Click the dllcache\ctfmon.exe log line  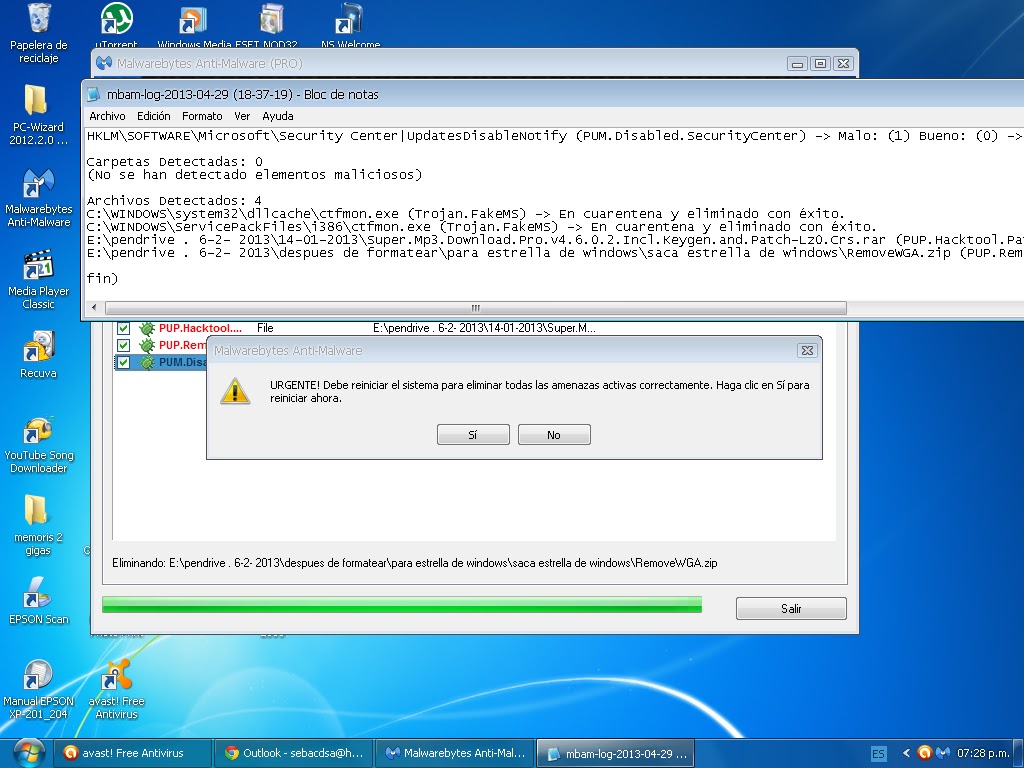pyautogui.click(x=465, y=214)
